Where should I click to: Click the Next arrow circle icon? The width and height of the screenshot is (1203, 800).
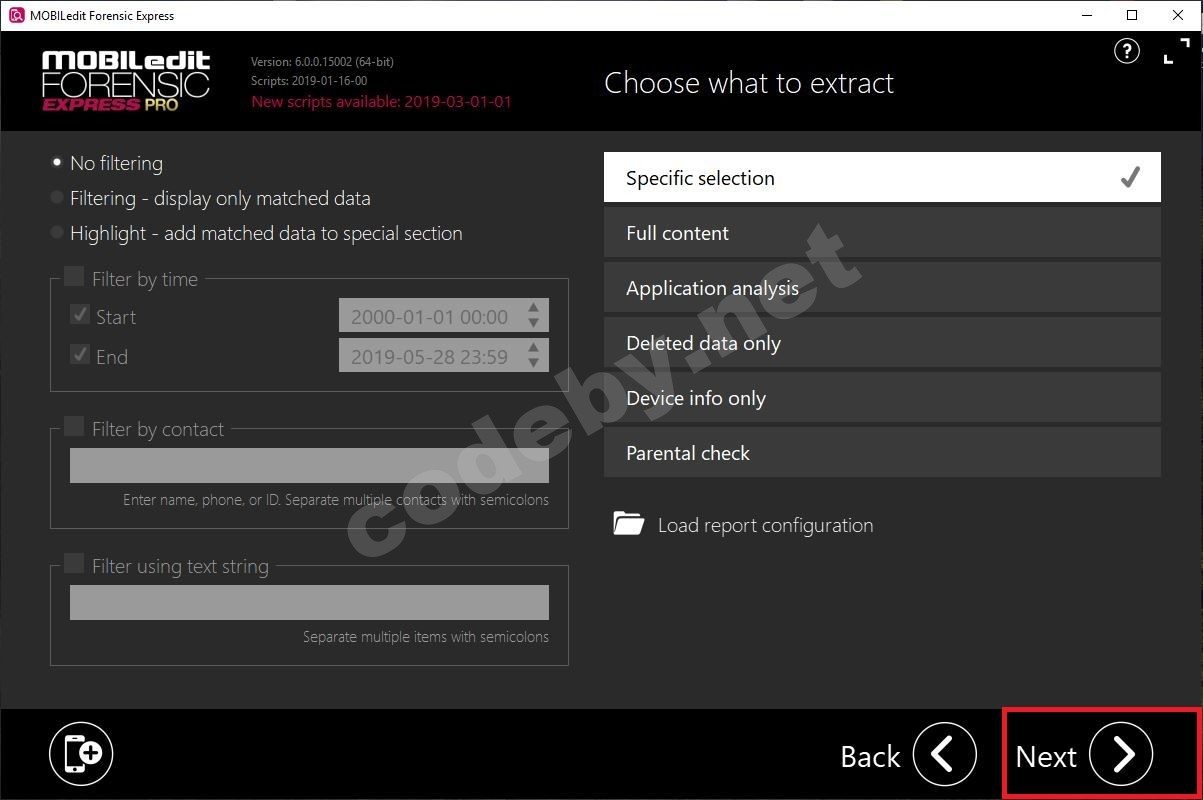click(x=1121, y=755)
